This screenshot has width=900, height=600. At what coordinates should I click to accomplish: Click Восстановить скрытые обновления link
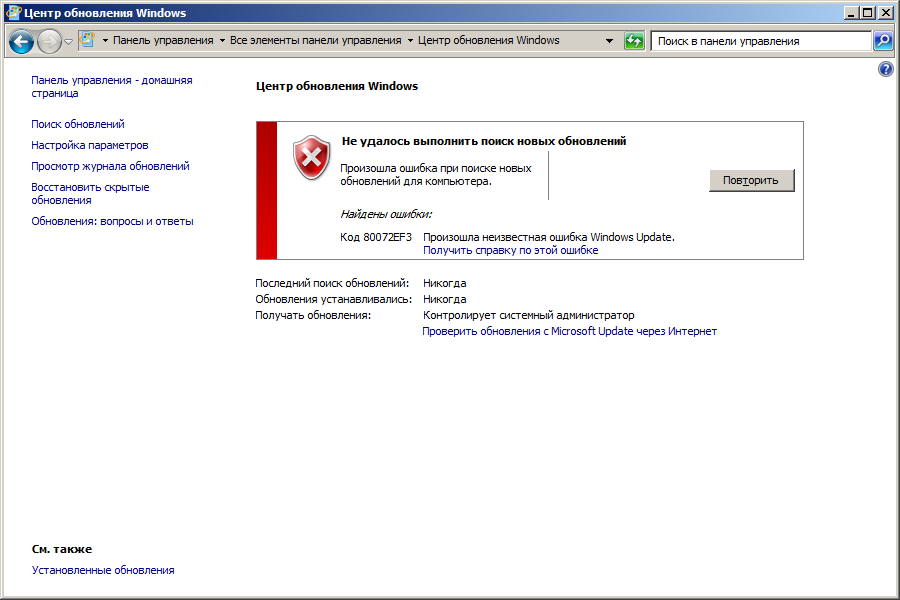pyautogui.click(x=90, y=193)
